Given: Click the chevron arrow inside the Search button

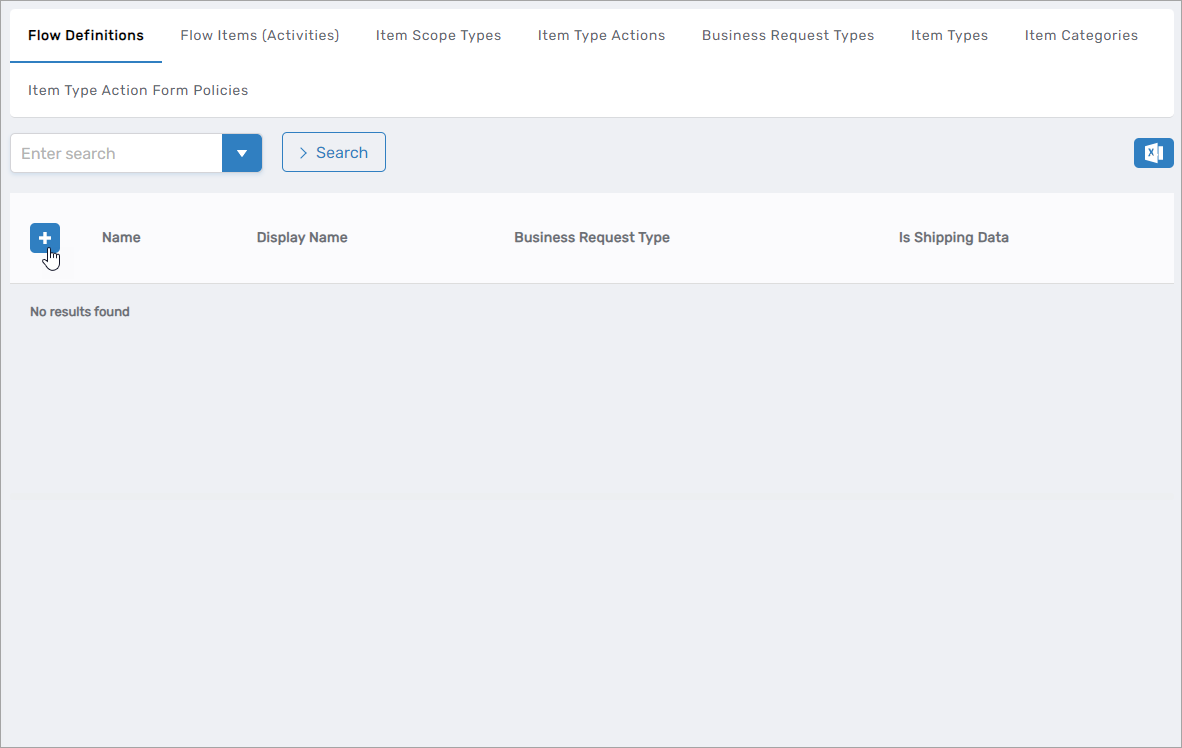Looking at the screenshot, I should 303,153.
